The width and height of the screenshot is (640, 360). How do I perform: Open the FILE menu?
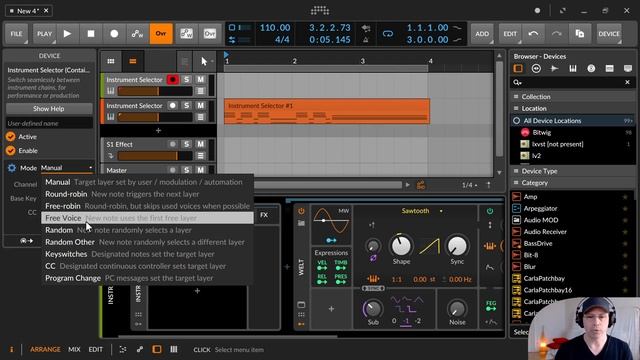16,33
